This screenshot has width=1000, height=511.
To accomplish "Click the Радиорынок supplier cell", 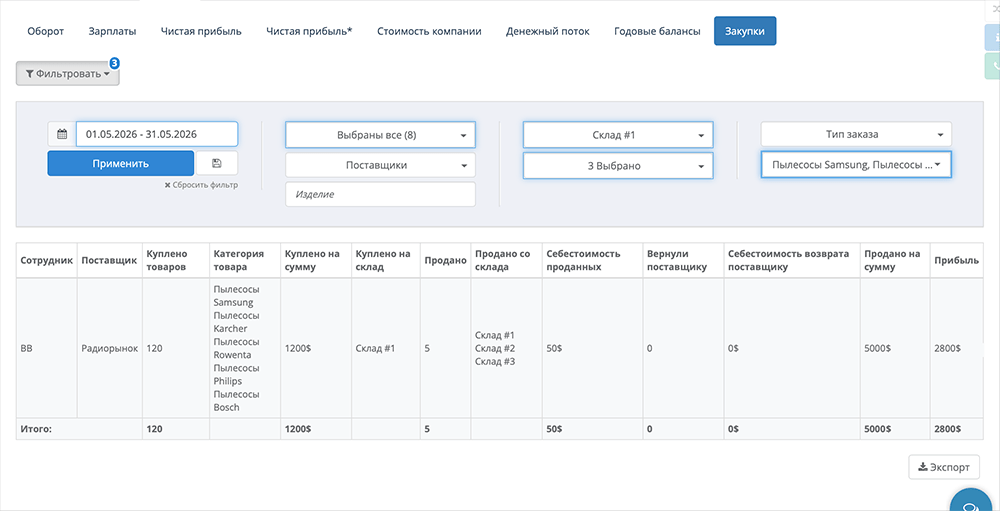I will point(110,348).
